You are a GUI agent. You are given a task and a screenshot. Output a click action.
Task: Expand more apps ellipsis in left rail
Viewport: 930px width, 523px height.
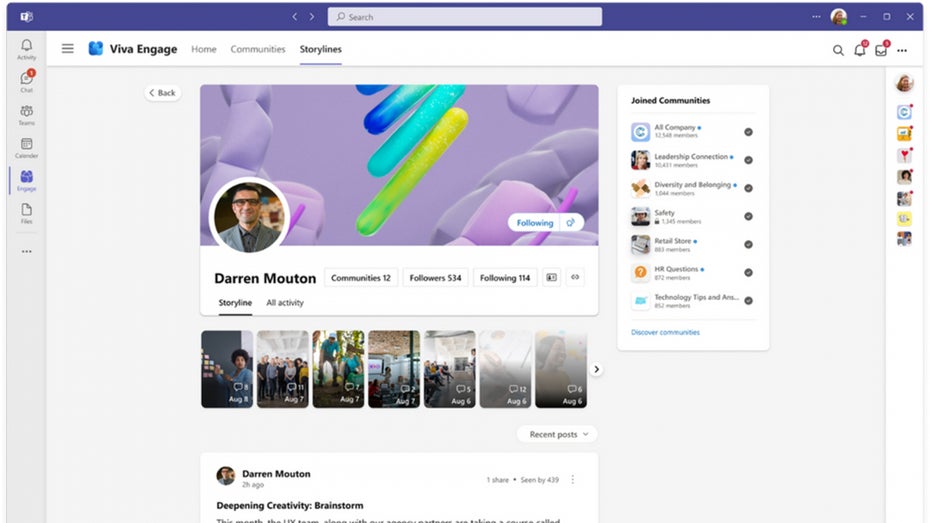click(x=26, y=251)
